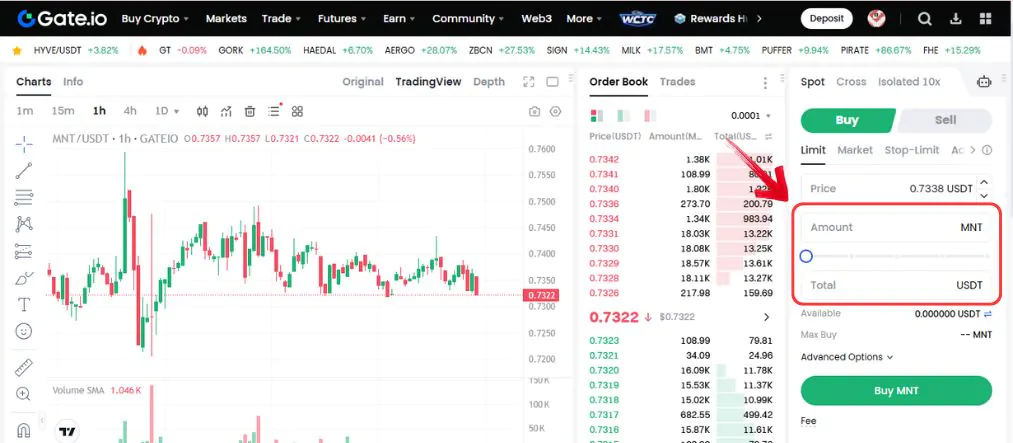1013x443 pixels.
Task: Take a chart snapshot with camera icon
Action: coord(534,112)
